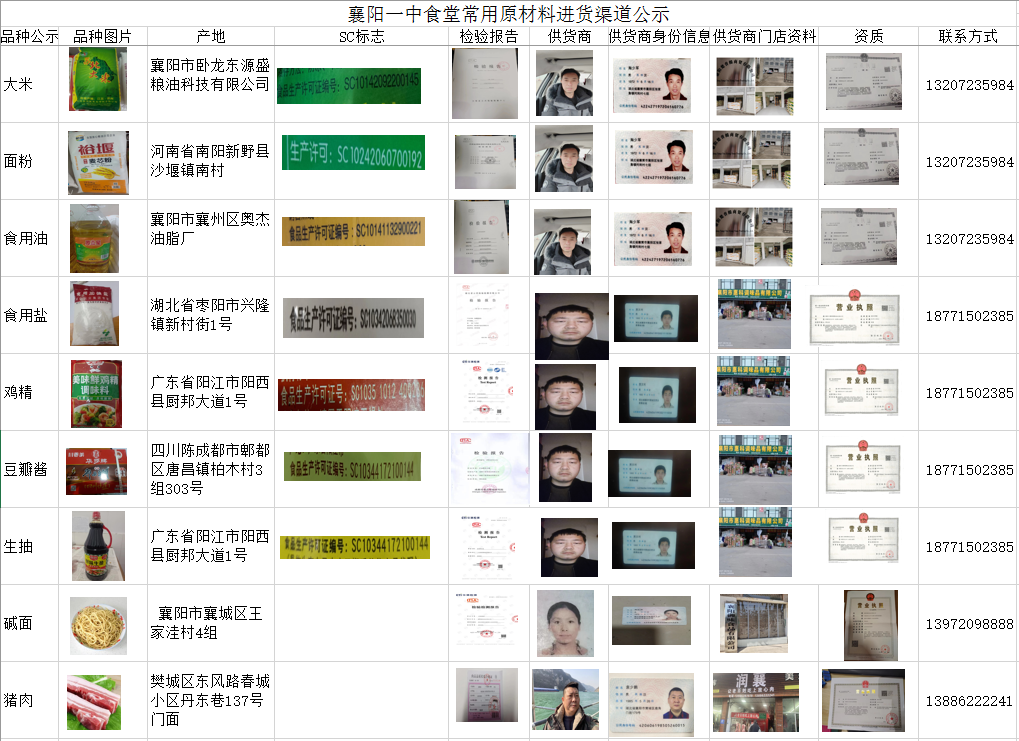Click the inspection report image in 鸡精 row
This screenshot has height=741, width=1019.
pos(489,390)
